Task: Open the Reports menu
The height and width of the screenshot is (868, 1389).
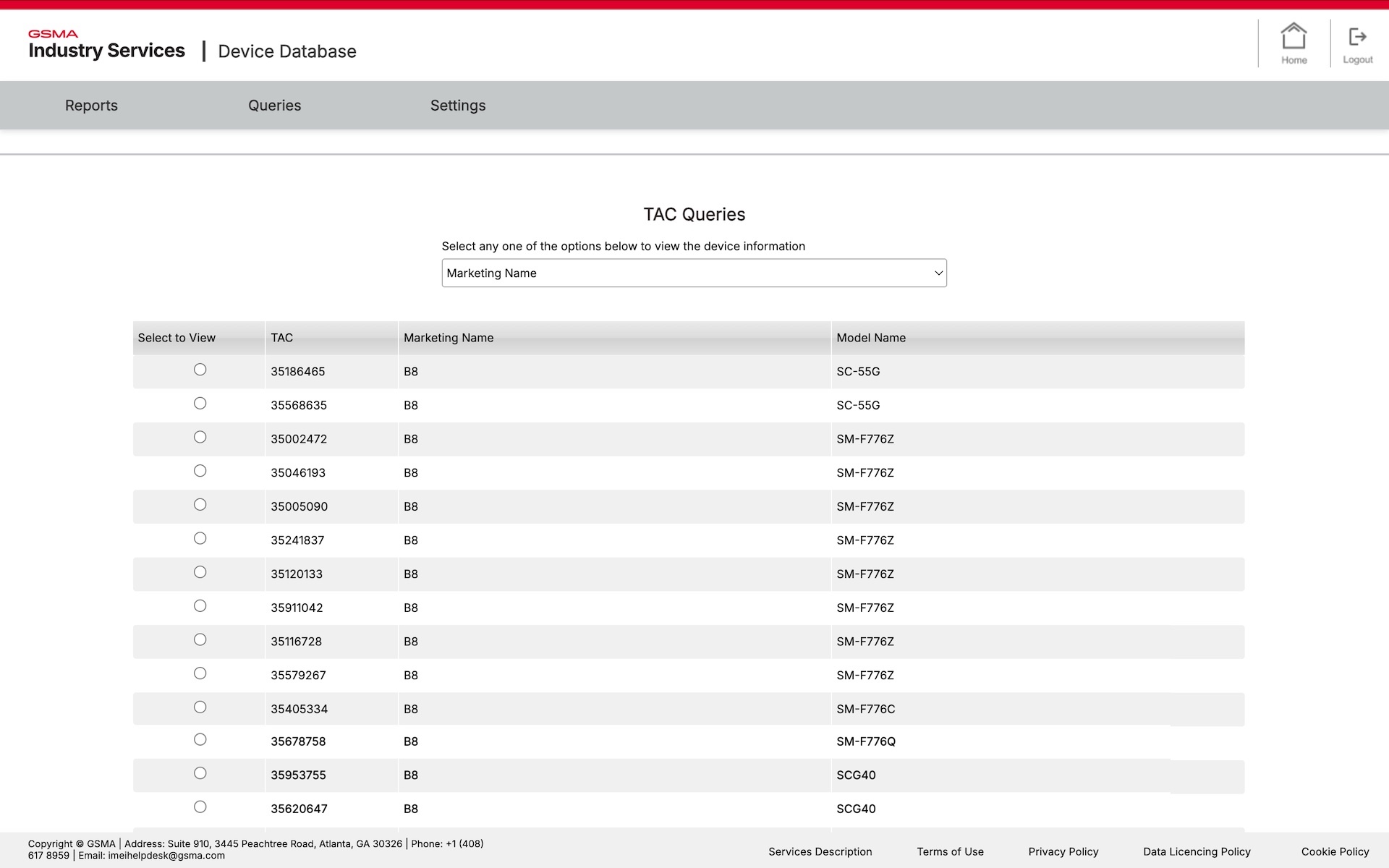Action: [x=91, y=106]
